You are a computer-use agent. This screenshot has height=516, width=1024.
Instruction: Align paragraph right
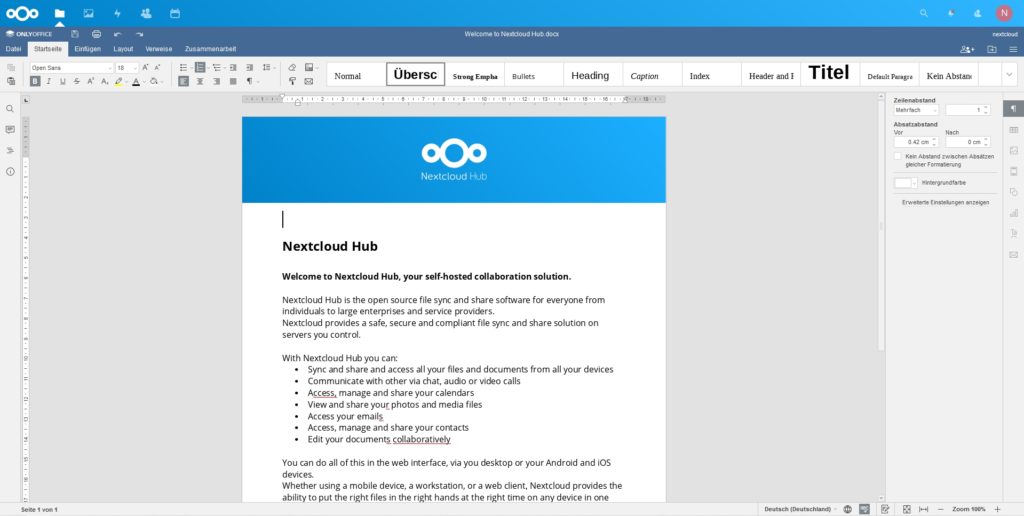tap(217, 81)
